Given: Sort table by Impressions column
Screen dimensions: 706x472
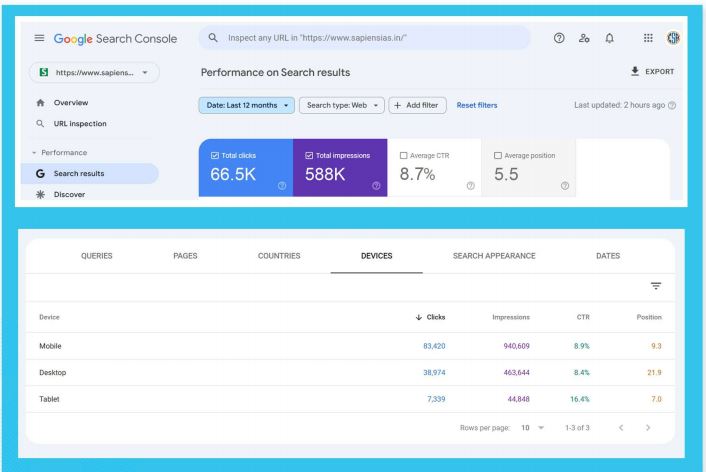Looking at the screenshot, I should click(x=511, y=317).
